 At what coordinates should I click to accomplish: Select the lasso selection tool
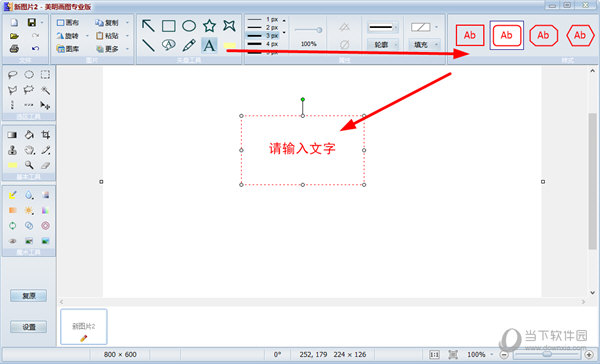click(x=12, y=74)
